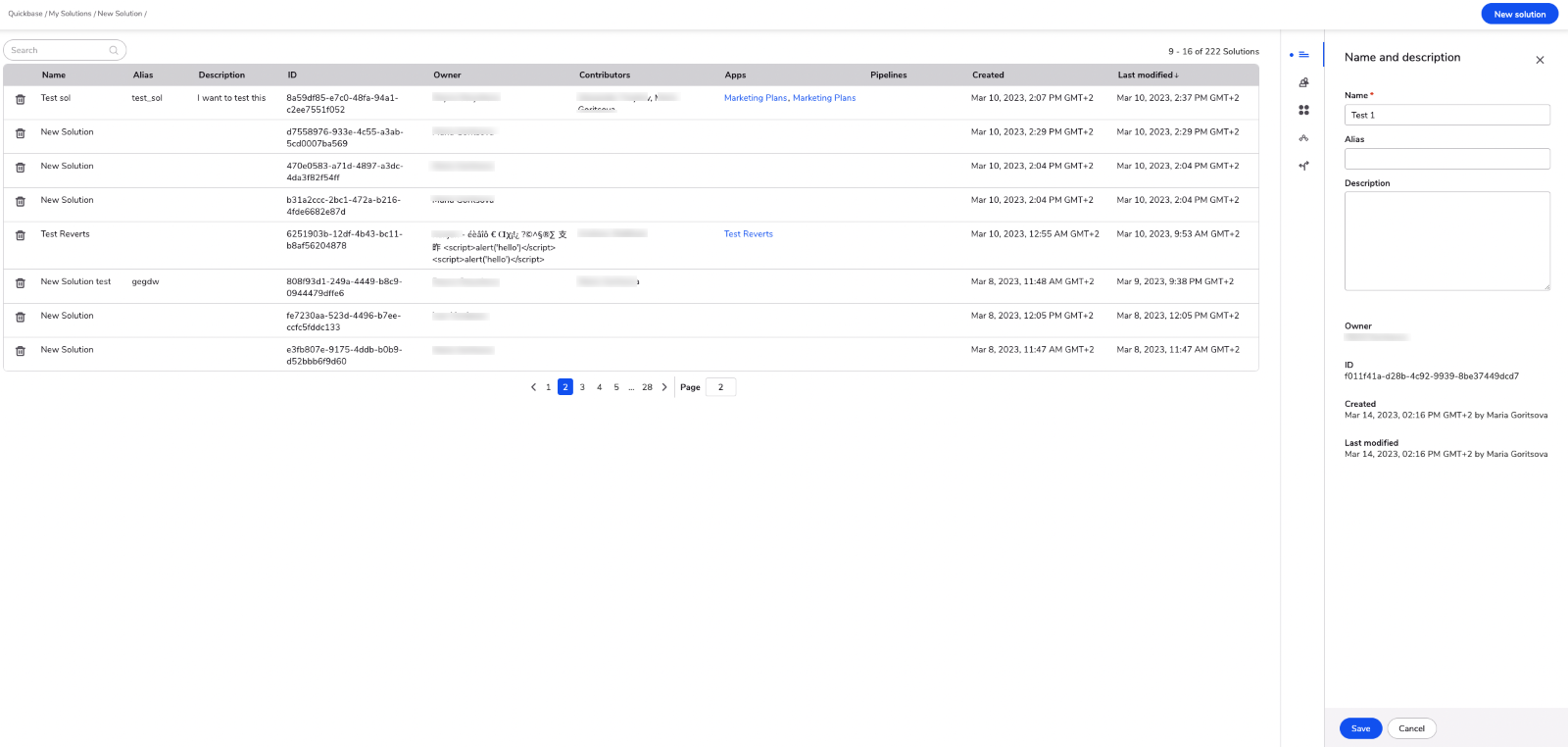Click ID f011f41a in side panel
The width and height of the screenshot is (1568, 747).
(1432, 376)
